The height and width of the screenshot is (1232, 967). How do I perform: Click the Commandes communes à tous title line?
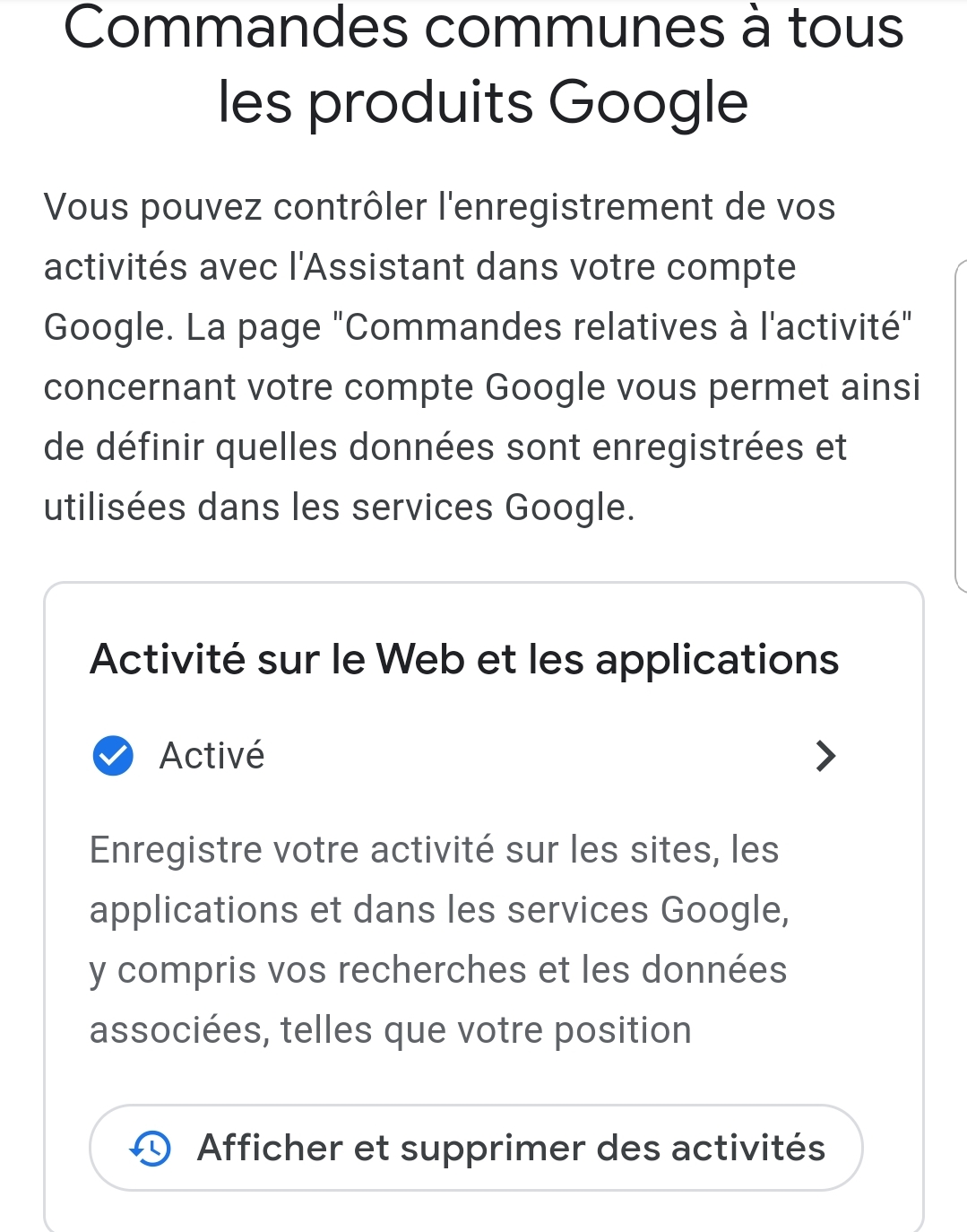coord(484,27)
